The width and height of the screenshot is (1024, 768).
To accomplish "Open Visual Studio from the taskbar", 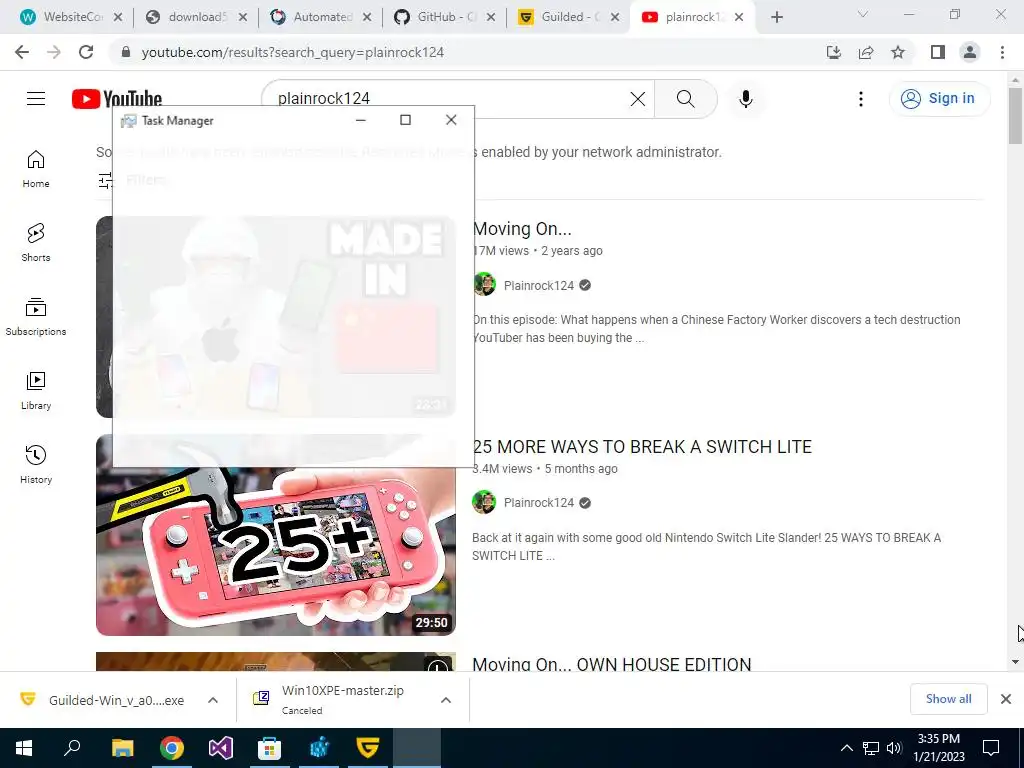I will pyautogui.click(x=221, y=748).
